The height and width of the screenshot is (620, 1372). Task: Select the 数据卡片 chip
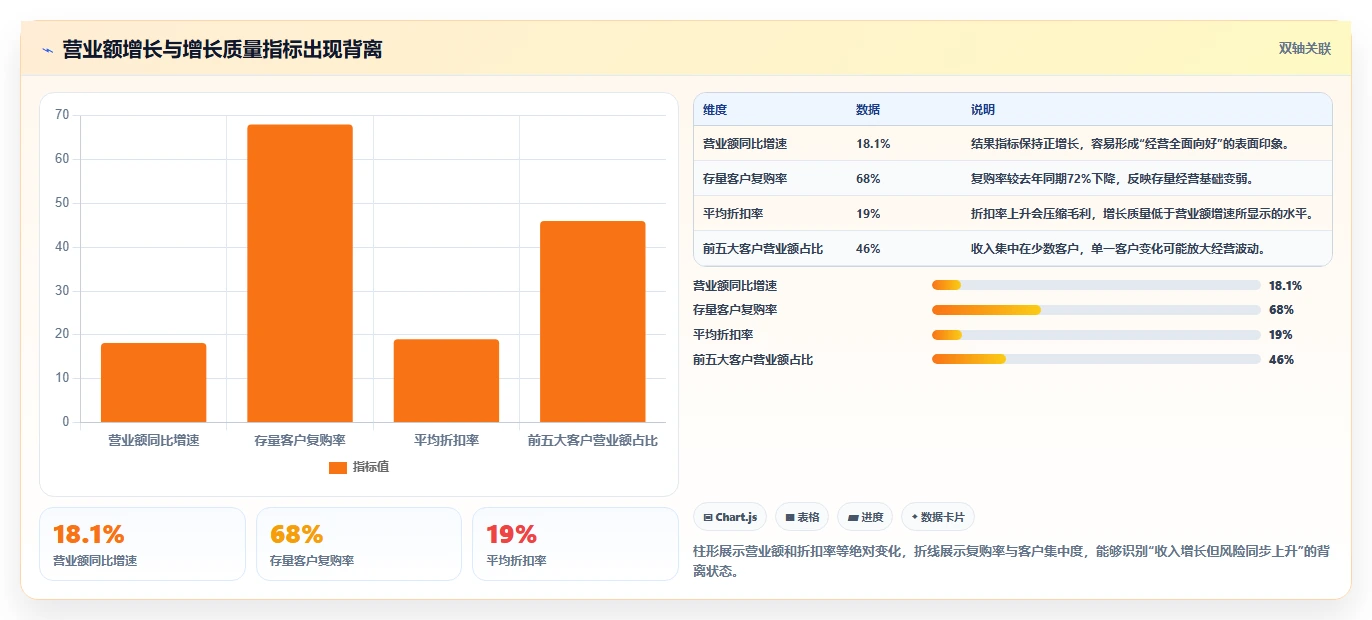tap(937, 517)
